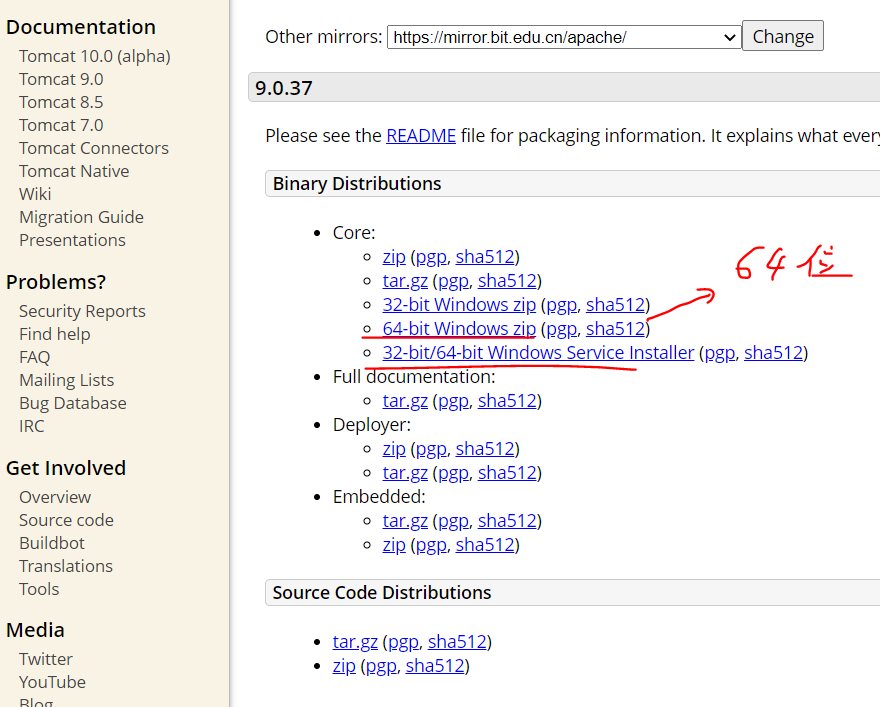880x707 pixels.
Task: Open pgp for Deployer zip
Action: tap(431, 449)
